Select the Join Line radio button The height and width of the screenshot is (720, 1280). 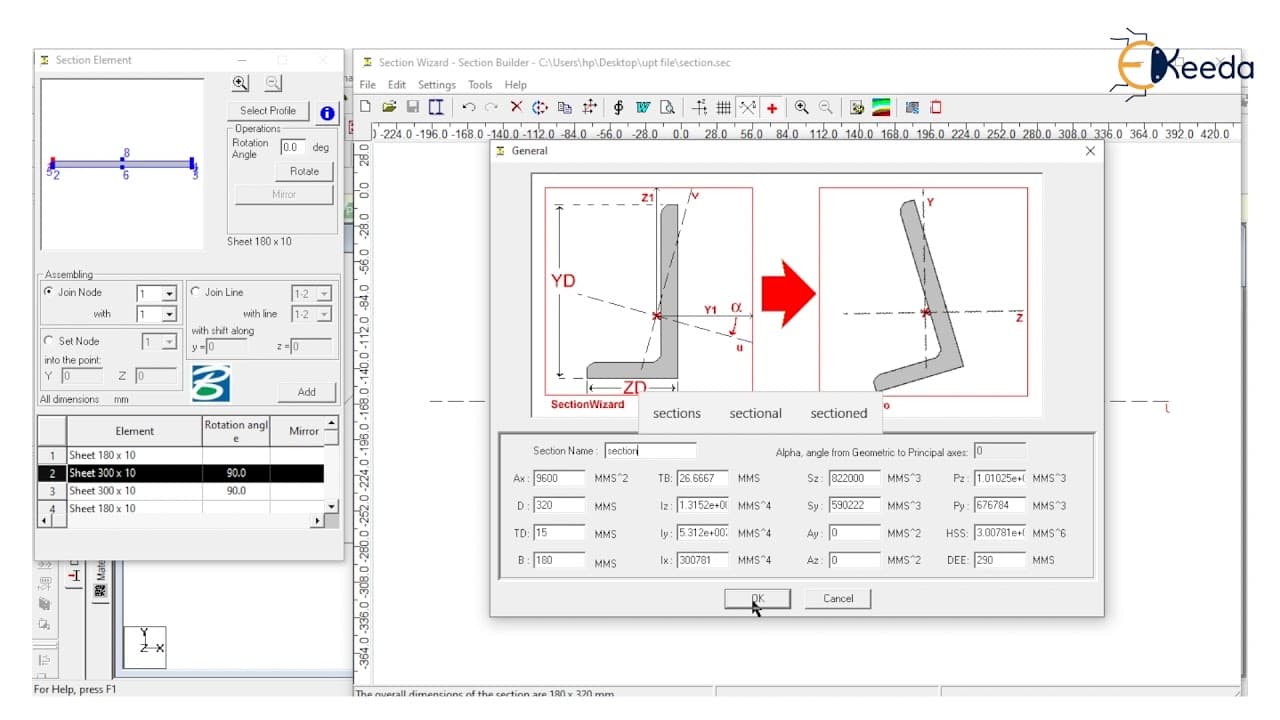coord(196,292)
